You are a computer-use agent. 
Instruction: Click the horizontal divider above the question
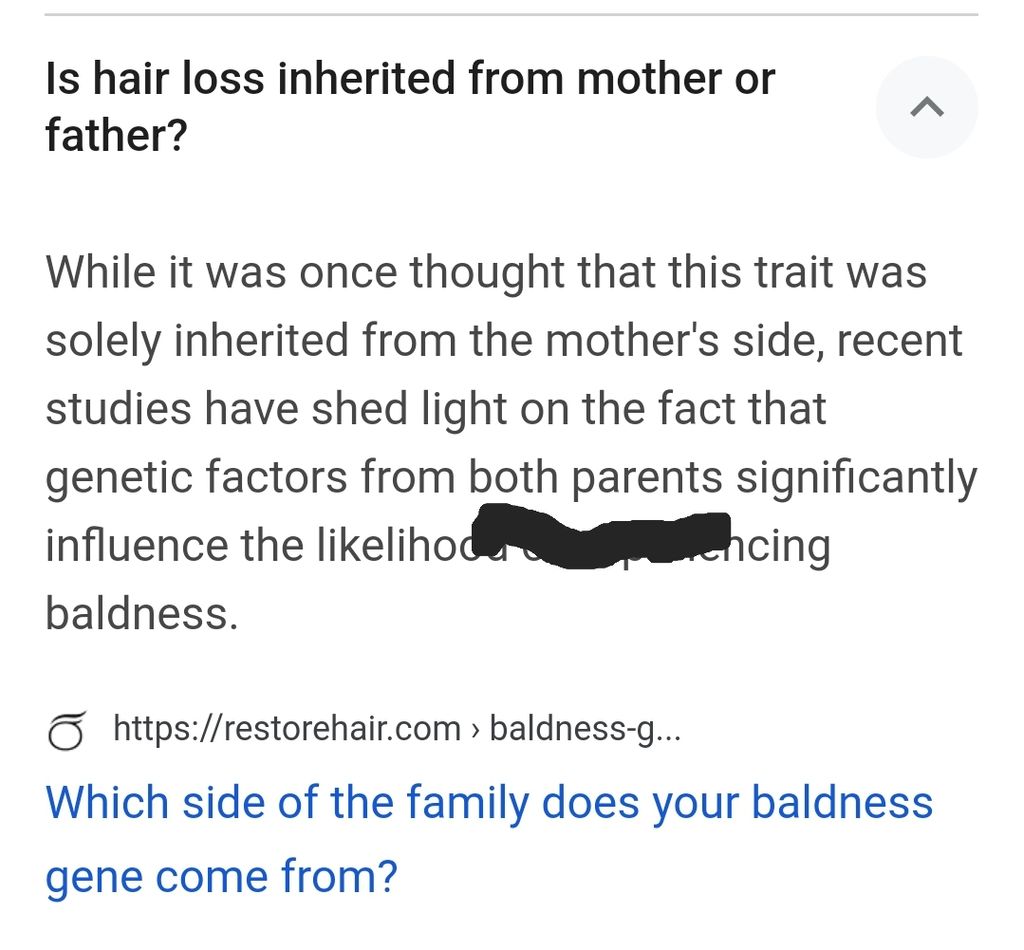tap(511, 14)
